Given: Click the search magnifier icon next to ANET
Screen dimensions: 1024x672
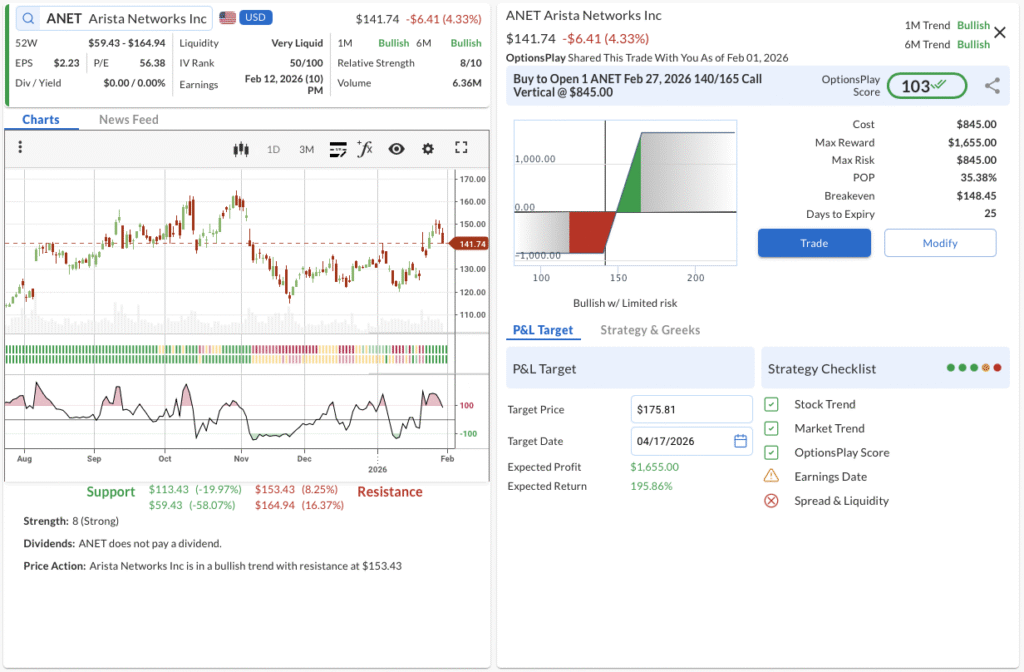Looking at the screenshot, I should point(27,18).
